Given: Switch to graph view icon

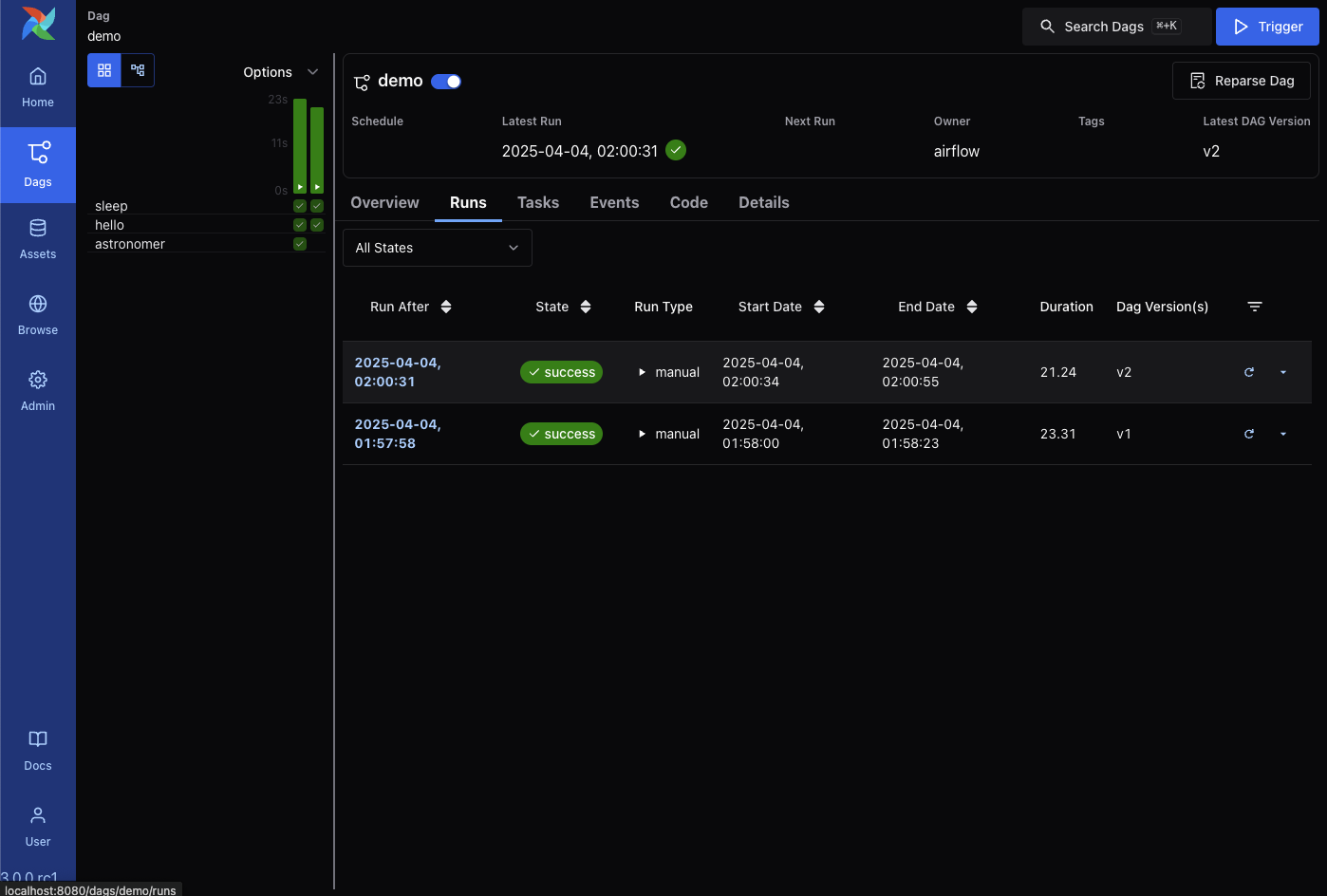Looking at the screenshot, I should tap(138, 70).
